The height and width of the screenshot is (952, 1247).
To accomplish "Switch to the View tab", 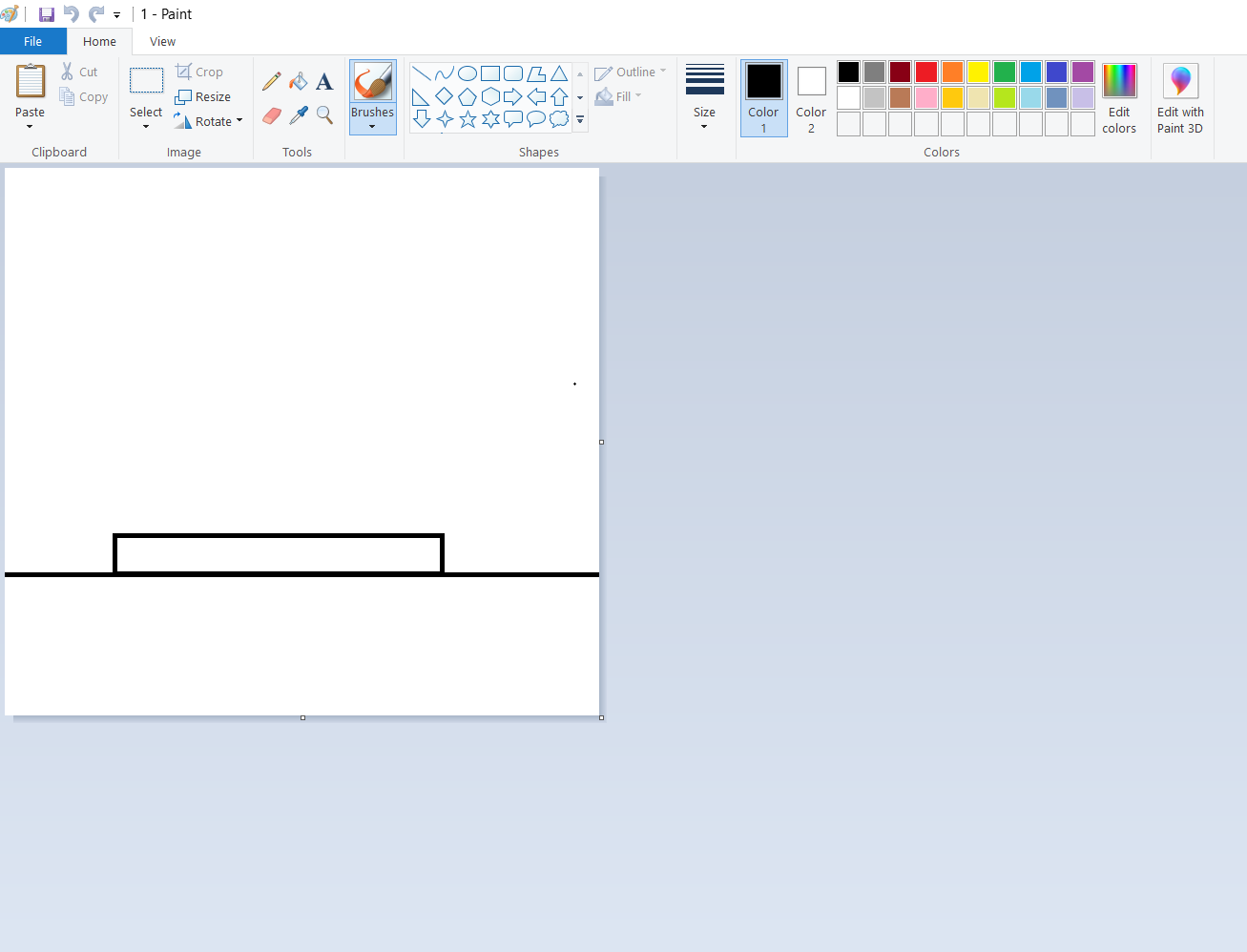I will tap(162, 41).
